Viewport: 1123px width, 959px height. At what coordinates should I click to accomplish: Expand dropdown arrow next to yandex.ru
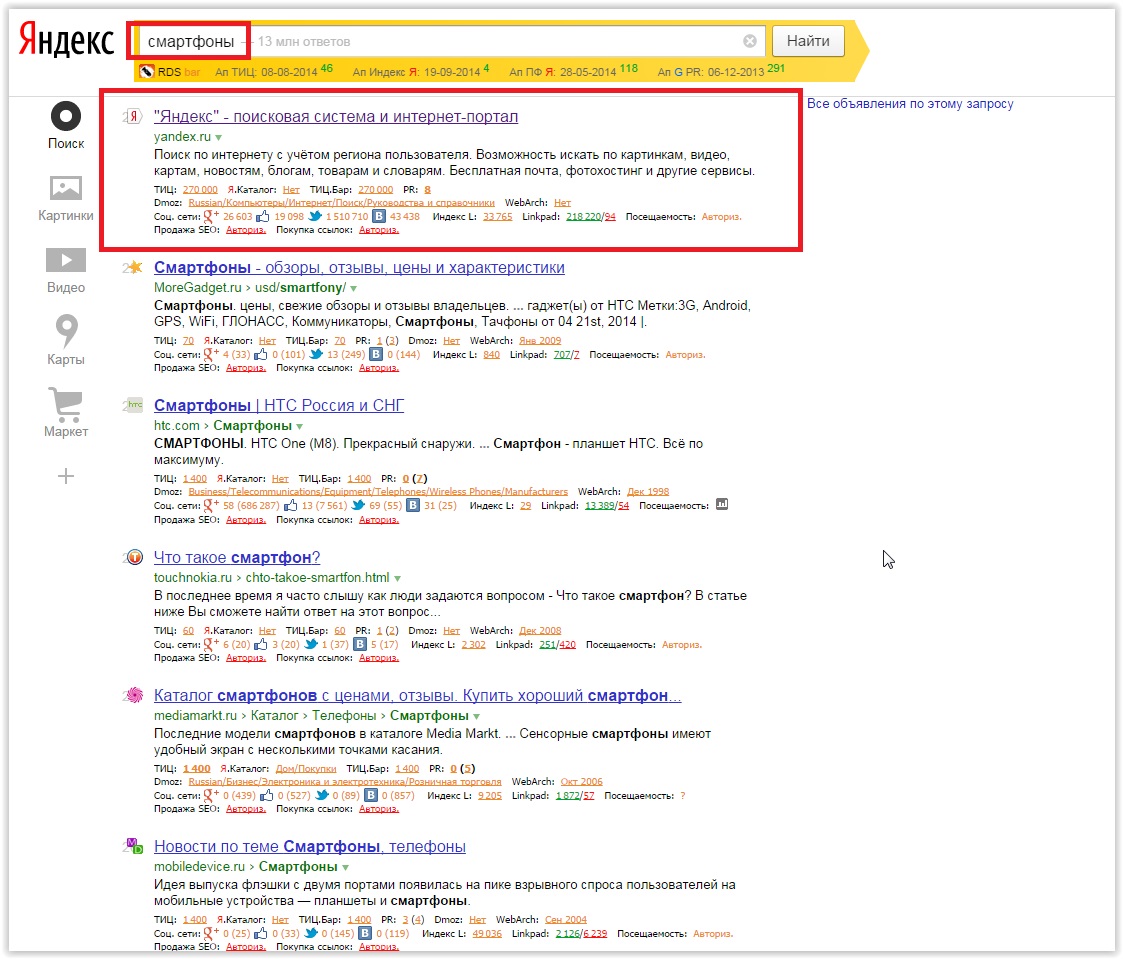218,138
